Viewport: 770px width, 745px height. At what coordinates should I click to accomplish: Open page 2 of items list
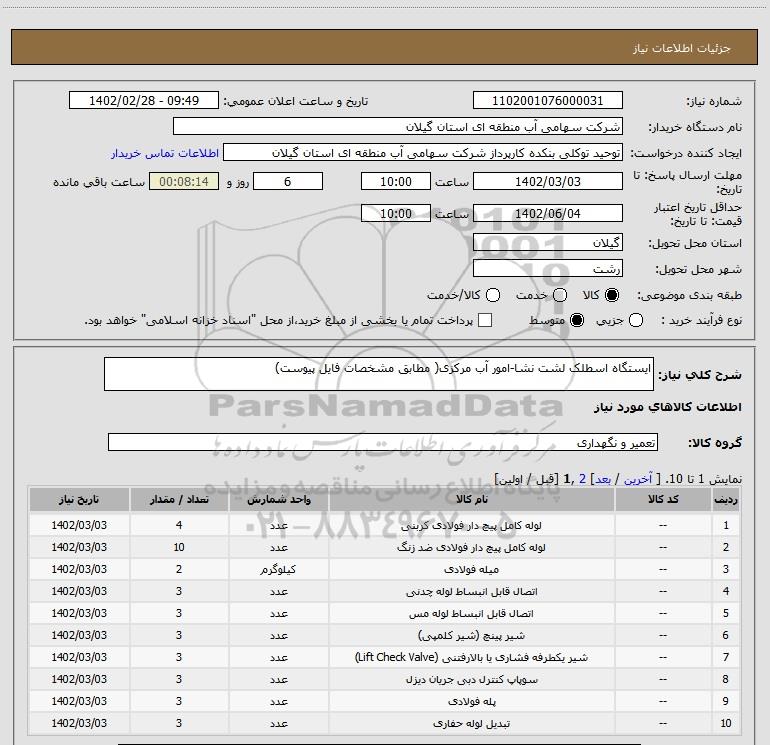582,479
